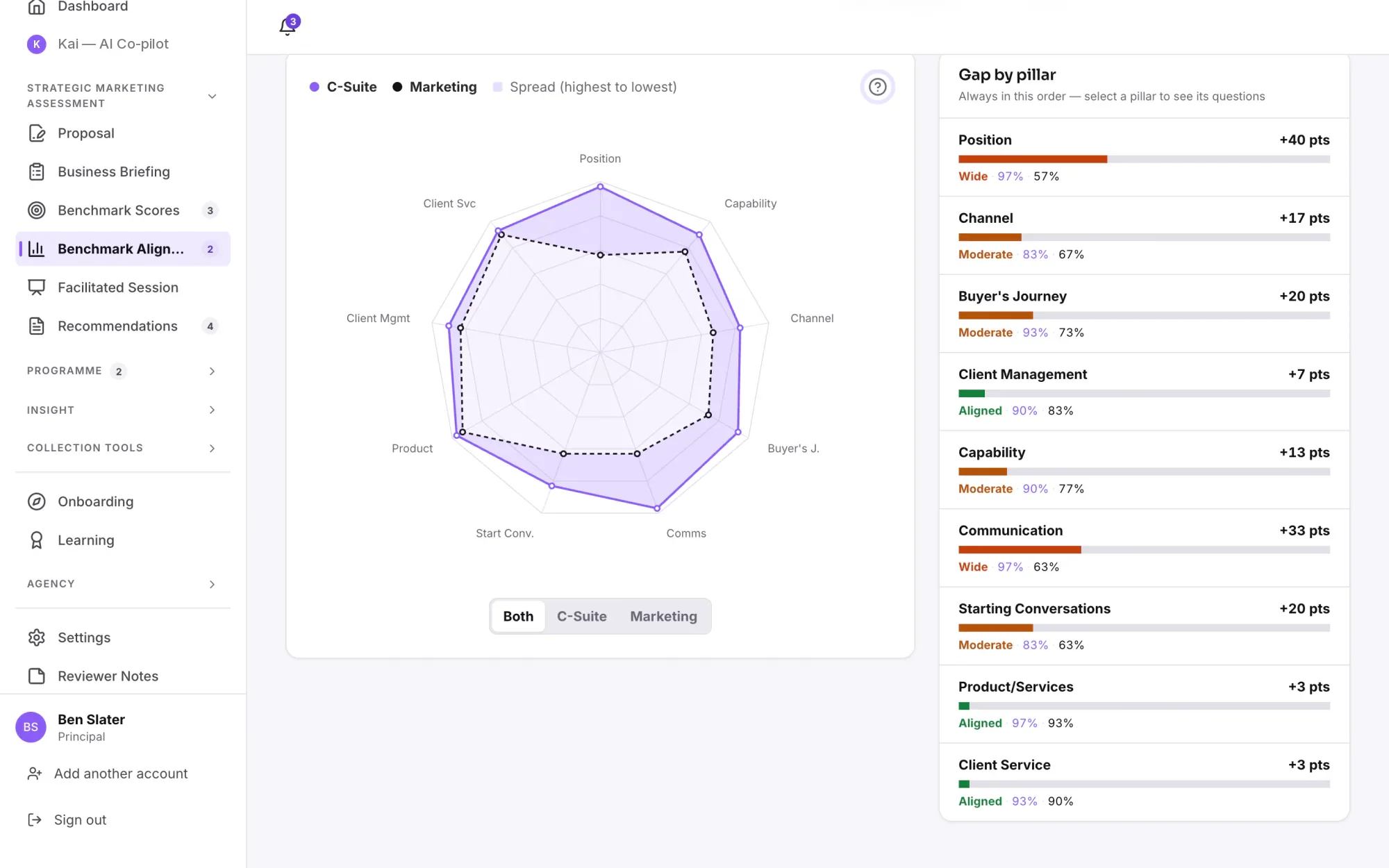
Task: Expand the Insight section
Action: [213, 410]
